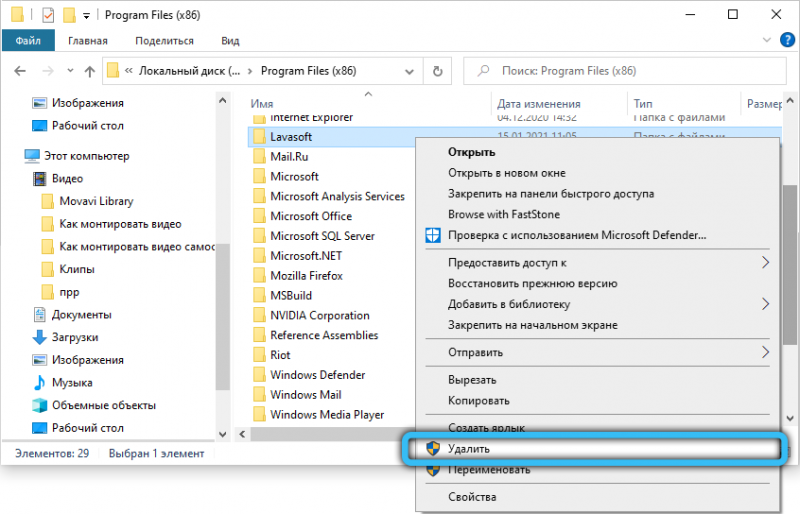Click the navigation pane scrollbar up arrow
The width and height of the screenshot is (800, 514).
[222, 101]
